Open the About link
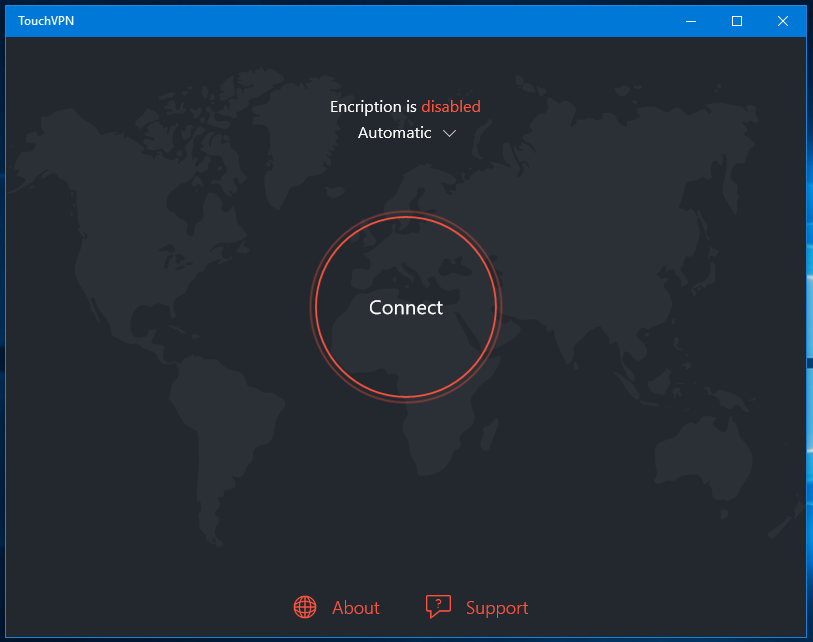The width and height of the screenshot is (813, 642). pos(356,607)
